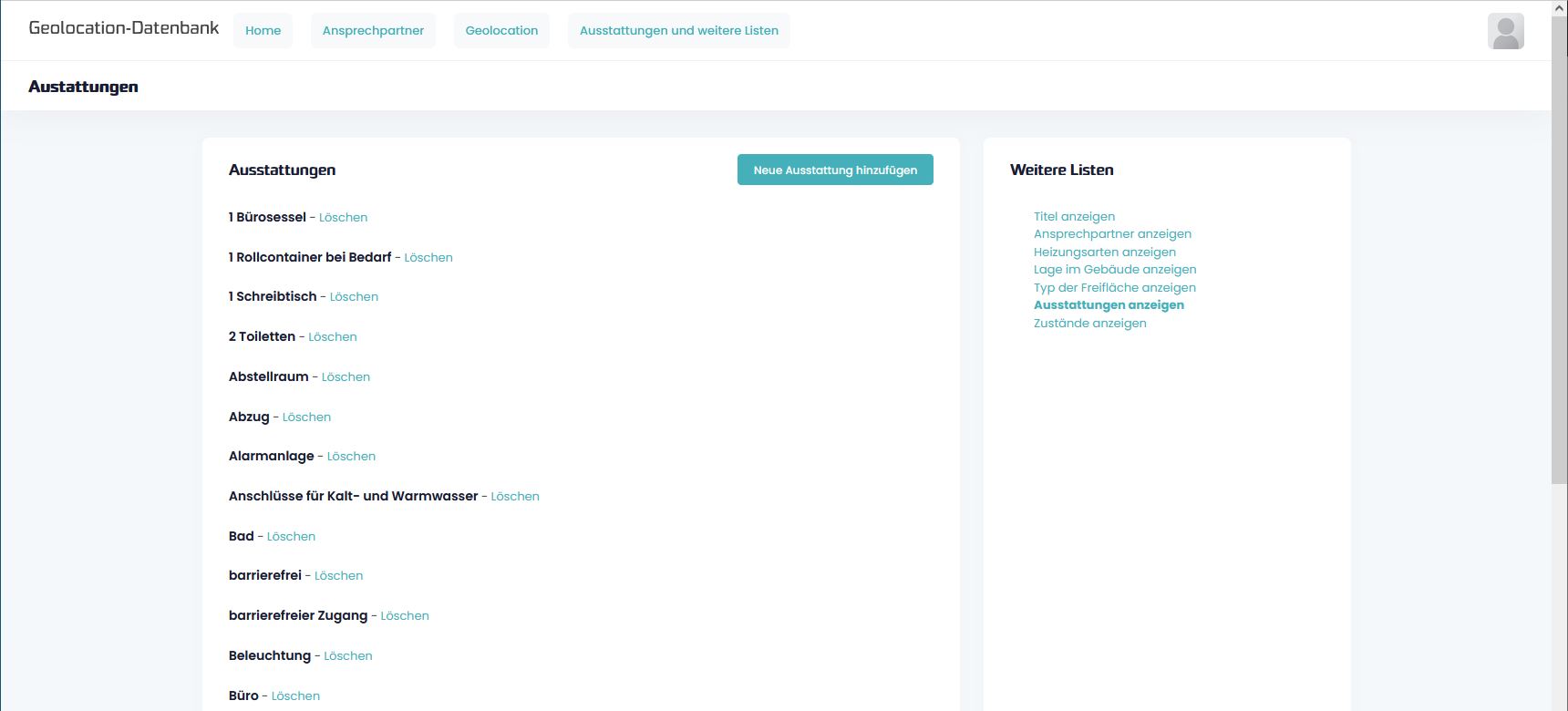Remove the barrierefreier Zugang entry
1568x711 pixels.
click(404, 616)
